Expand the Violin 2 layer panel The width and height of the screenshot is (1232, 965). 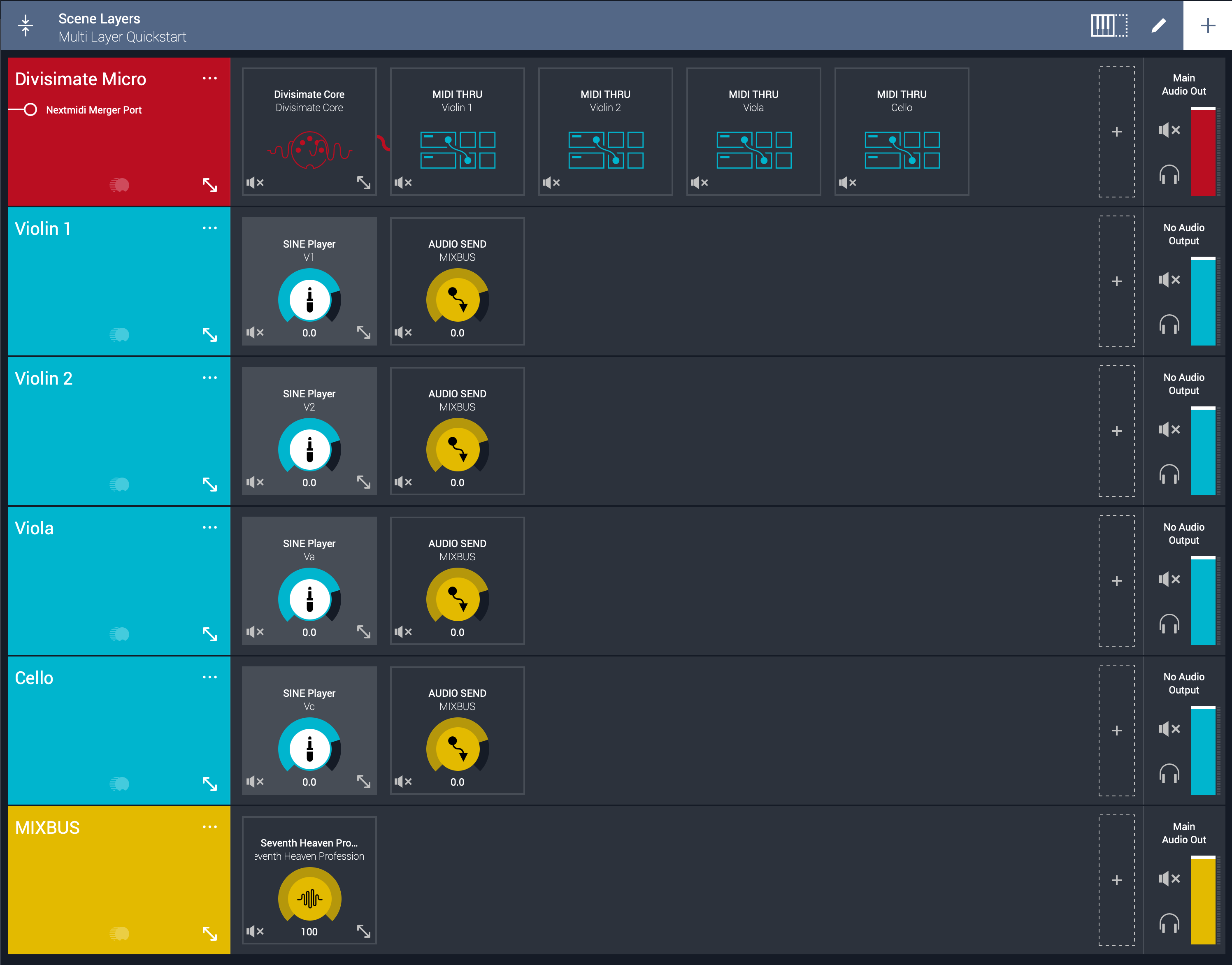coord(210,484)
